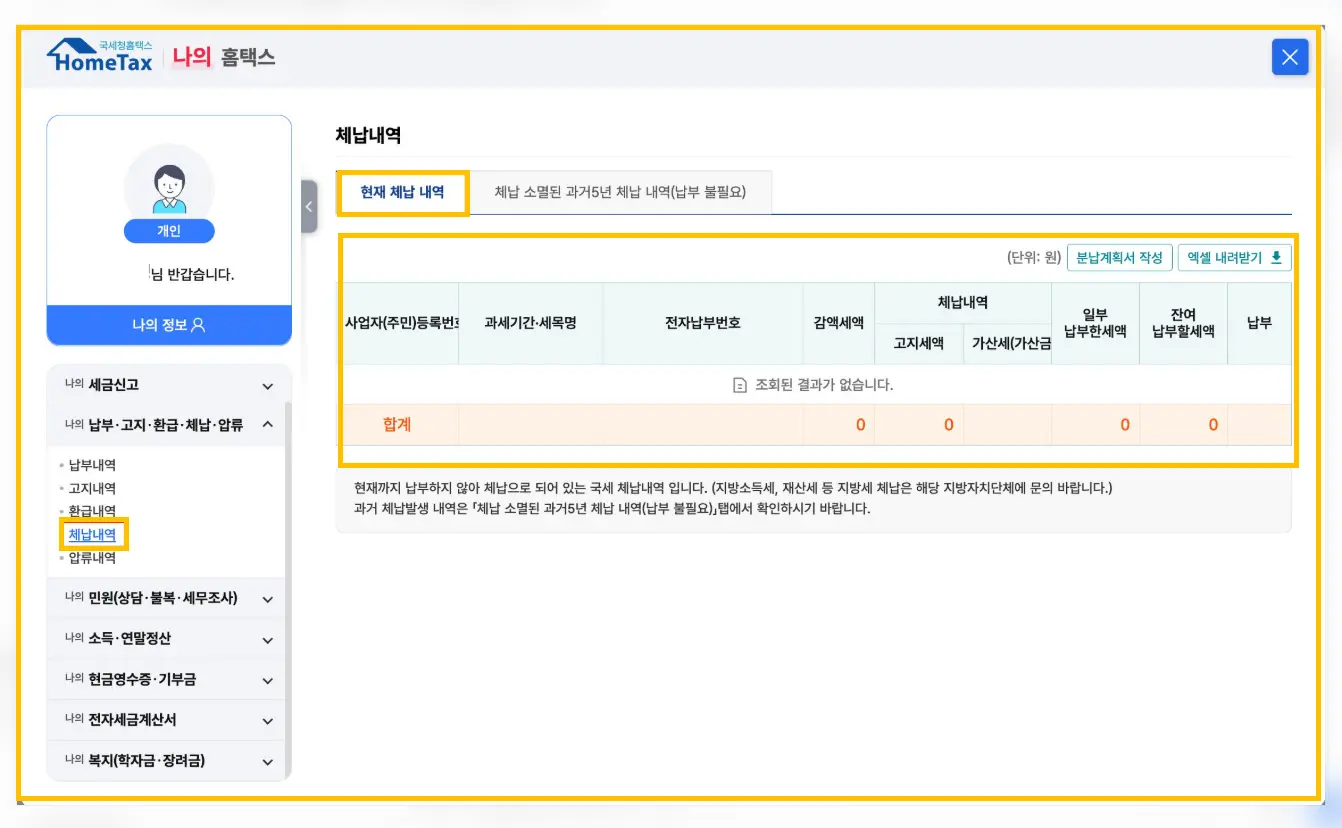Screen dimensions: 1342x828
Task: Click 조회된 결과가 없습니다 message
Action: pos(813,385)
